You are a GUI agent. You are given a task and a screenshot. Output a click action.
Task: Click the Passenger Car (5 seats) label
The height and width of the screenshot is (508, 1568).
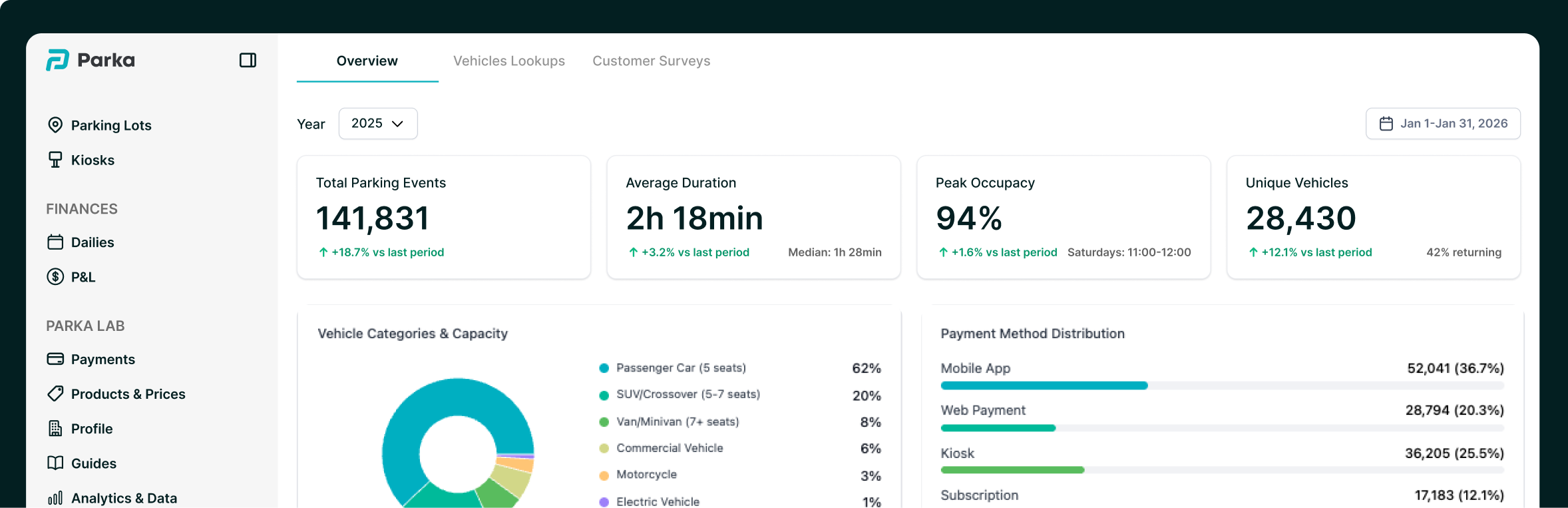tap(681, 368)
